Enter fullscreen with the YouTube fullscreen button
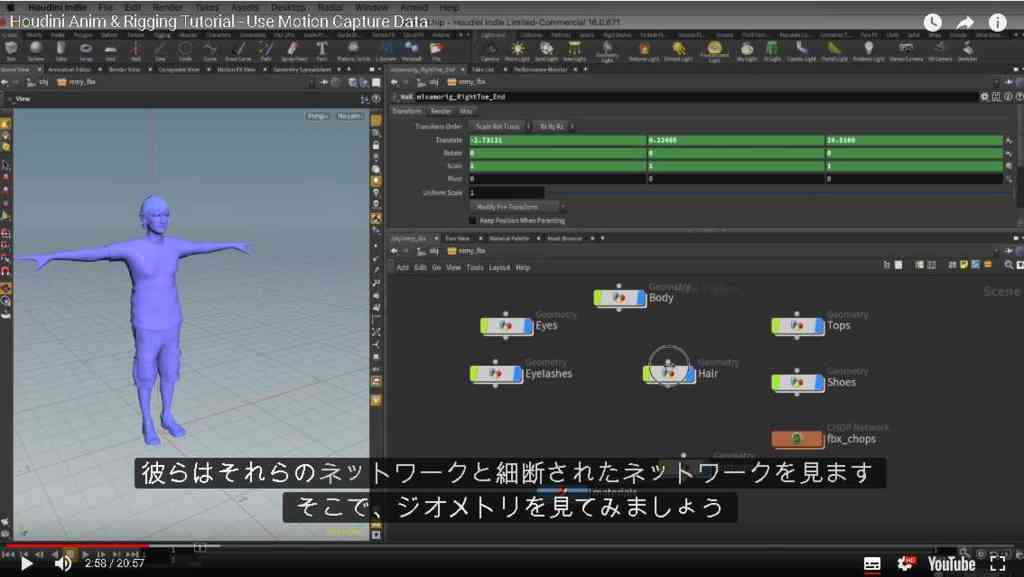This screenshot has width=1024, height=577. (997, 563)
